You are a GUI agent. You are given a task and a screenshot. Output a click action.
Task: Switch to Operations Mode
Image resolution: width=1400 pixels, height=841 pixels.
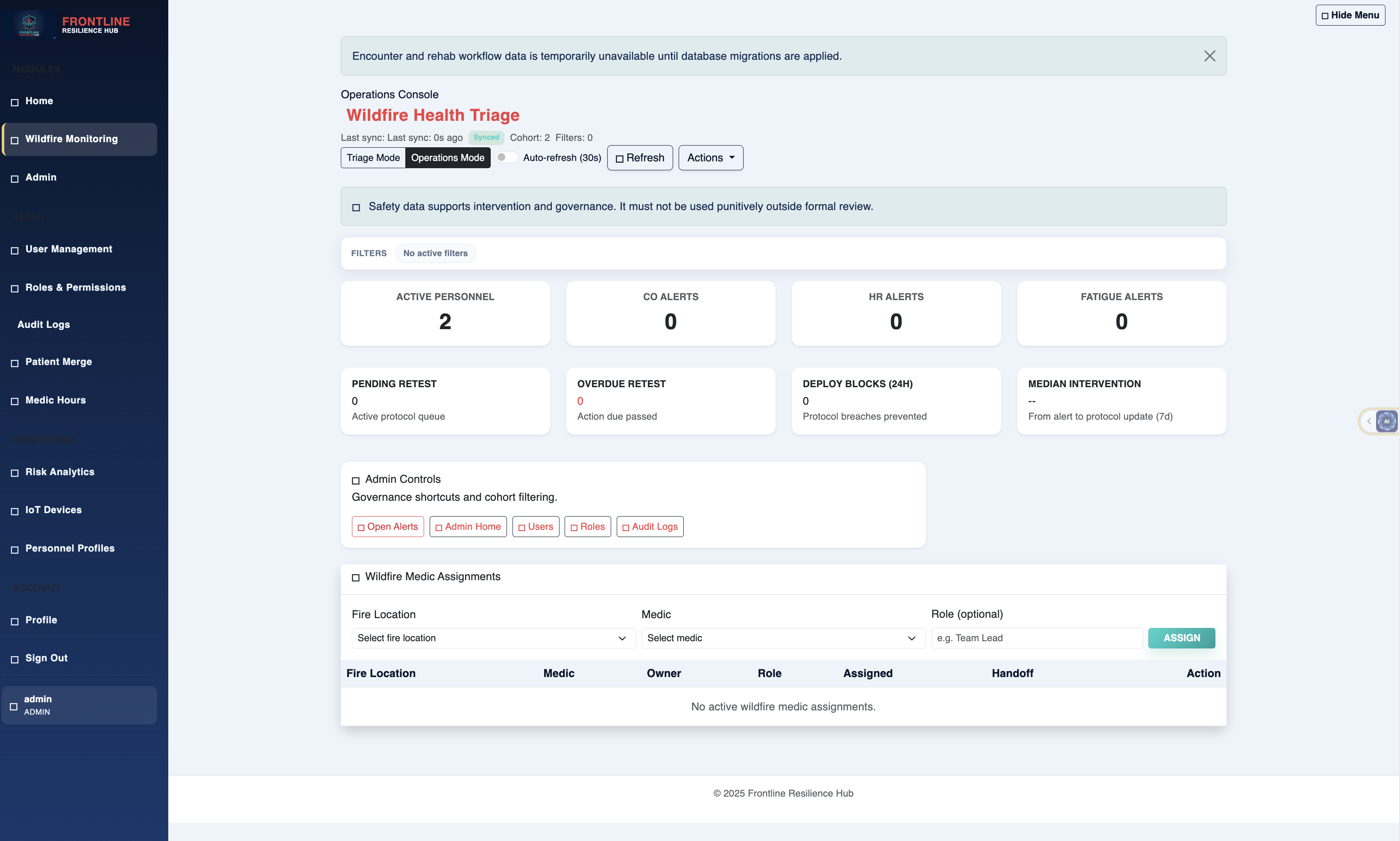click(x=448, y=158)
